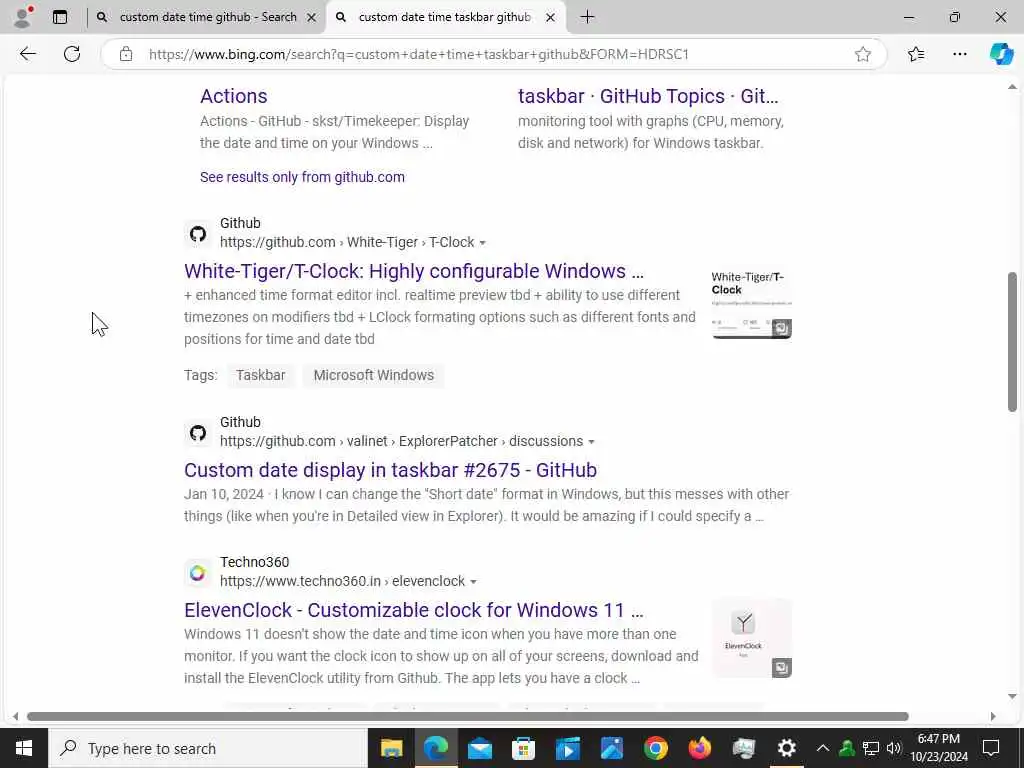This screenshot has width=1024, height=768.
Task: Close the 'custom date time taskbar github' tab
Action: click(550, 18)
